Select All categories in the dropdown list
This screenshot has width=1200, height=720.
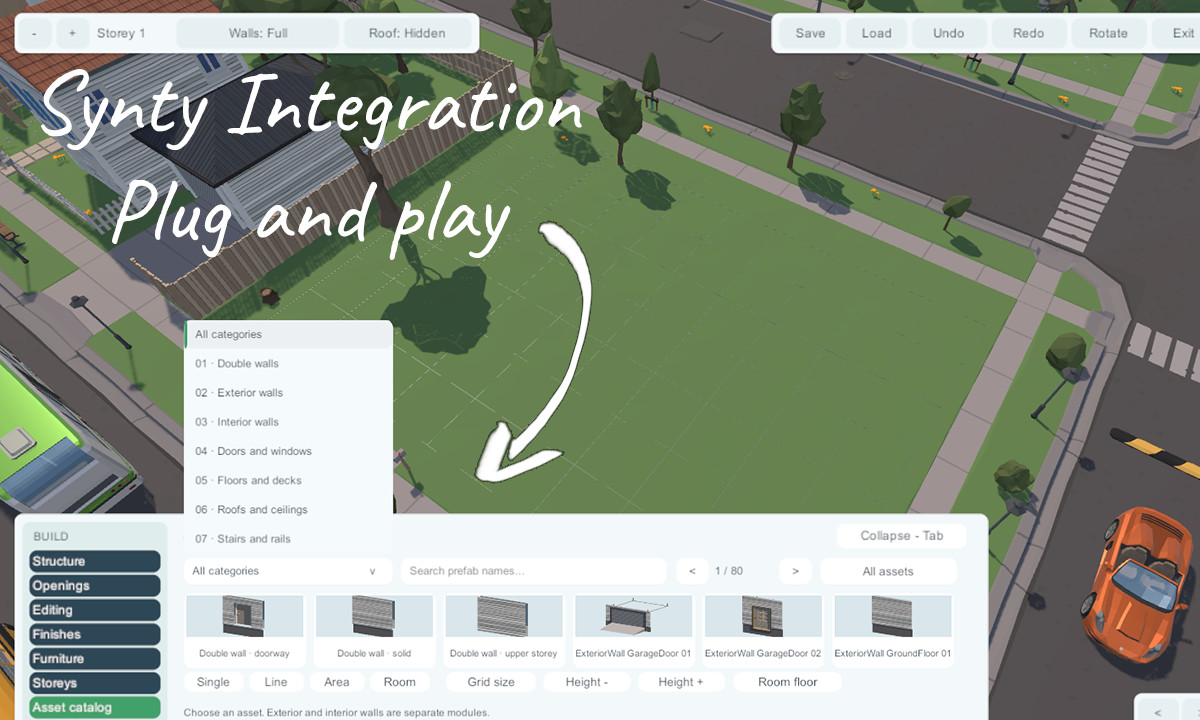click(288, 335)
